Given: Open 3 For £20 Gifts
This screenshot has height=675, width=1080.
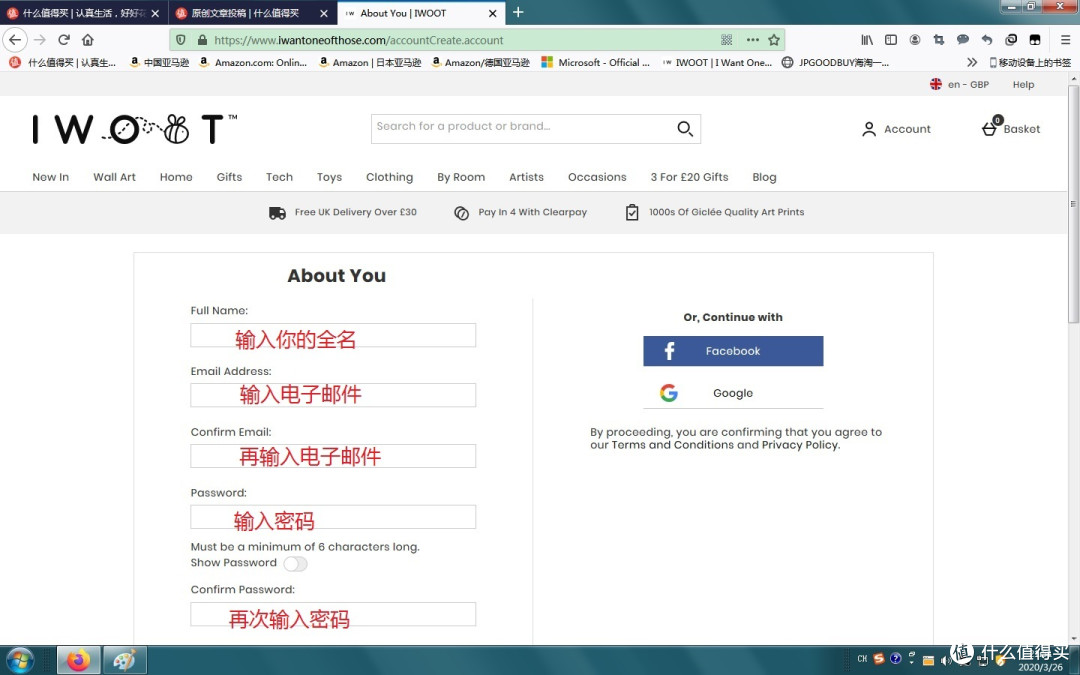Looking at the screenshot, I should [689, 177].
